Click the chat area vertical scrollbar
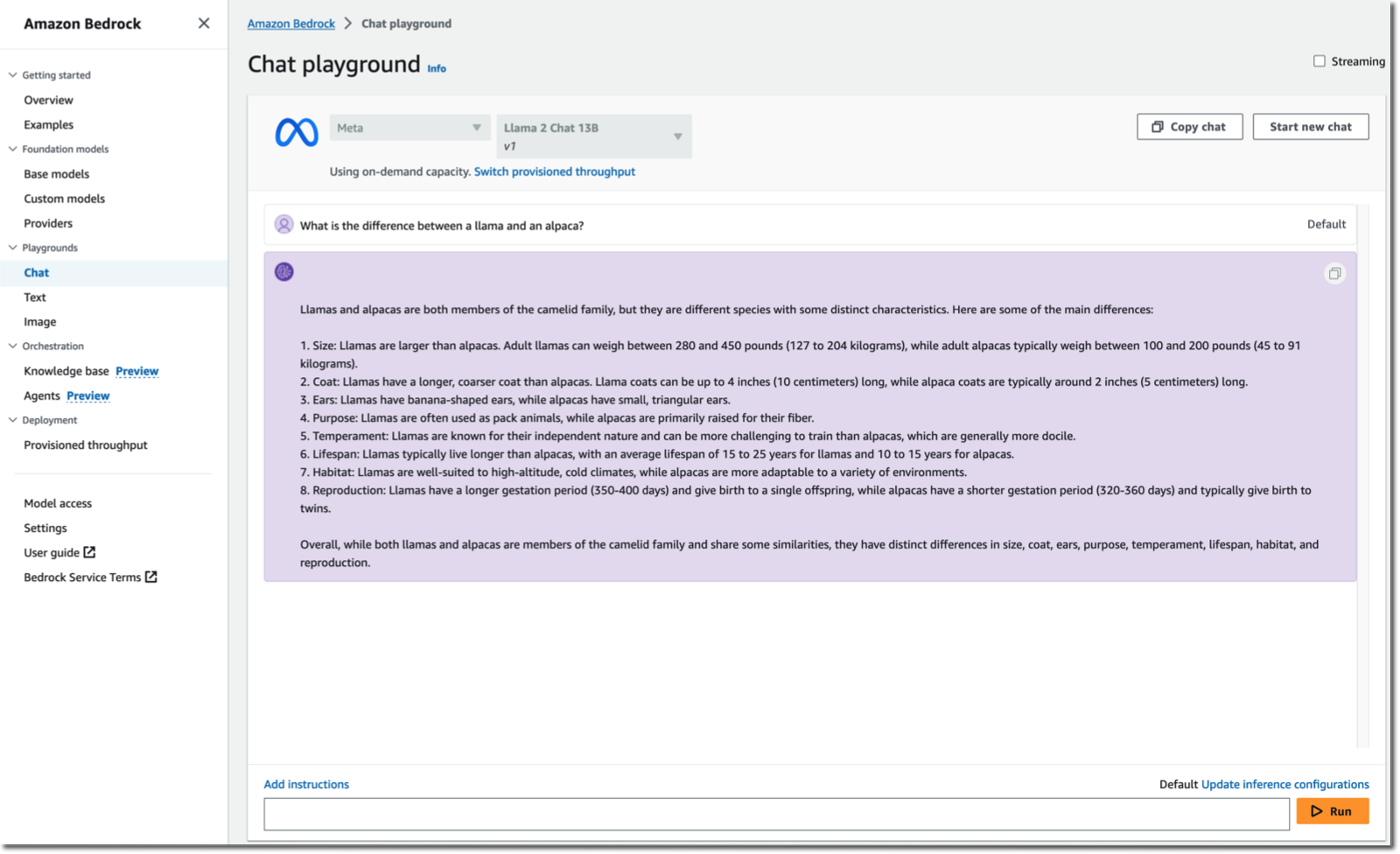 [x=1363, y=477]
